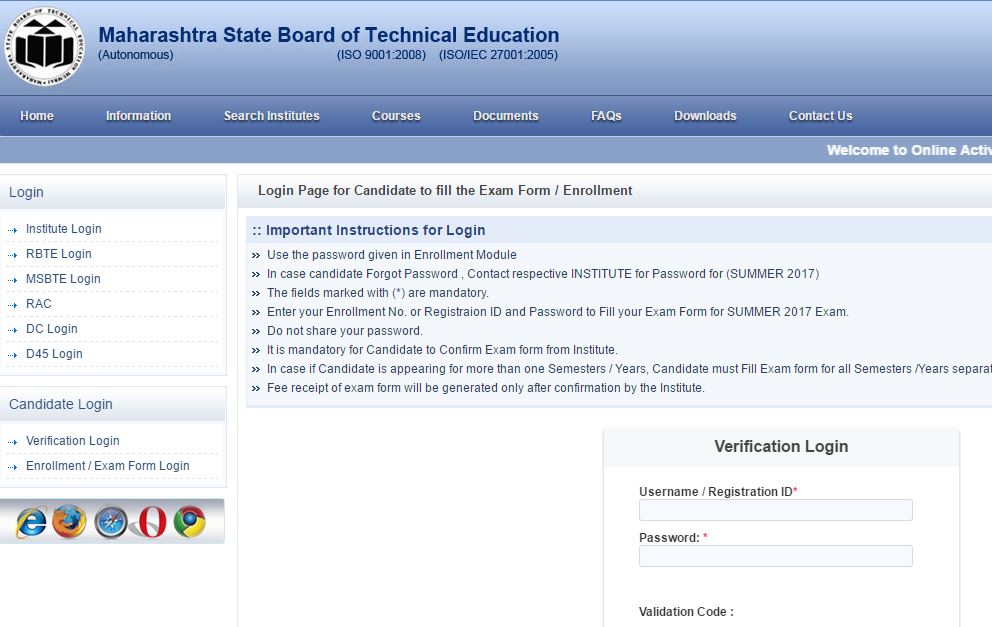Click the Login Page for Candidate heading
This screenshot has height=627, width=992.
(445, 190)
